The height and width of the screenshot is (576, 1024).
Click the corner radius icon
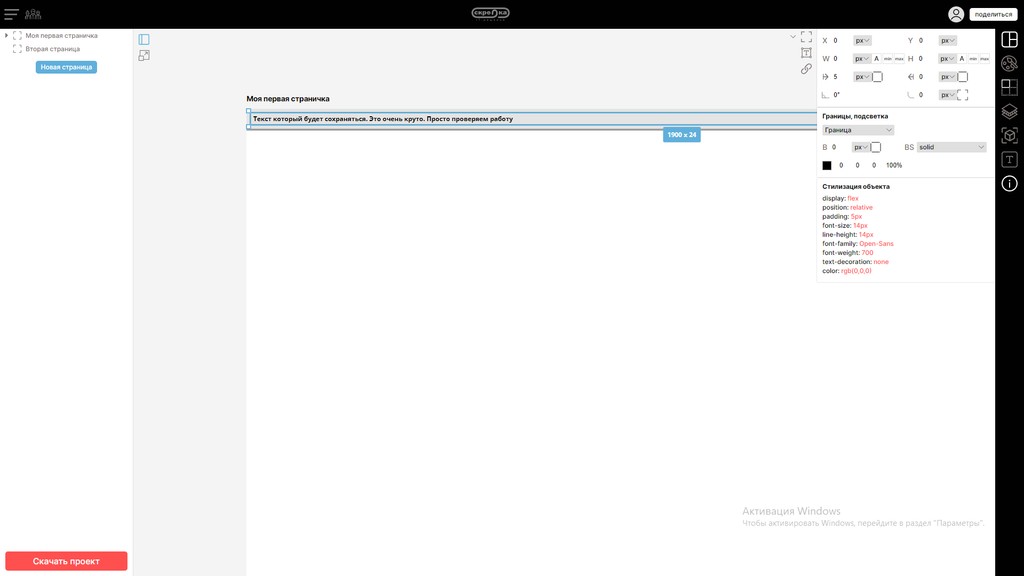[911, 95]
